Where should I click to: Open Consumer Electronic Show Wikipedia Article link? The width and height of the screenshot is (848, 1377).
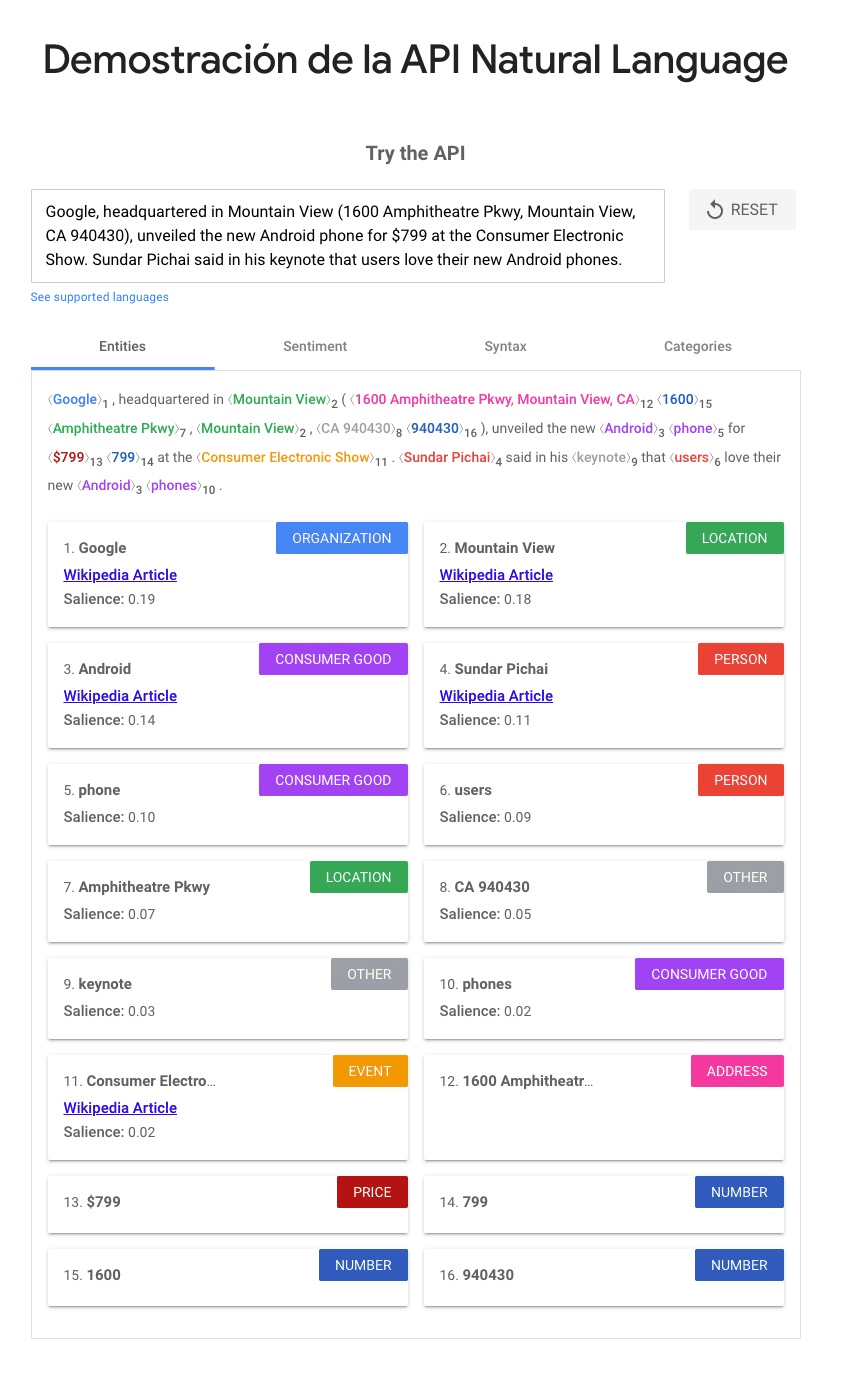click(120, 1108)
